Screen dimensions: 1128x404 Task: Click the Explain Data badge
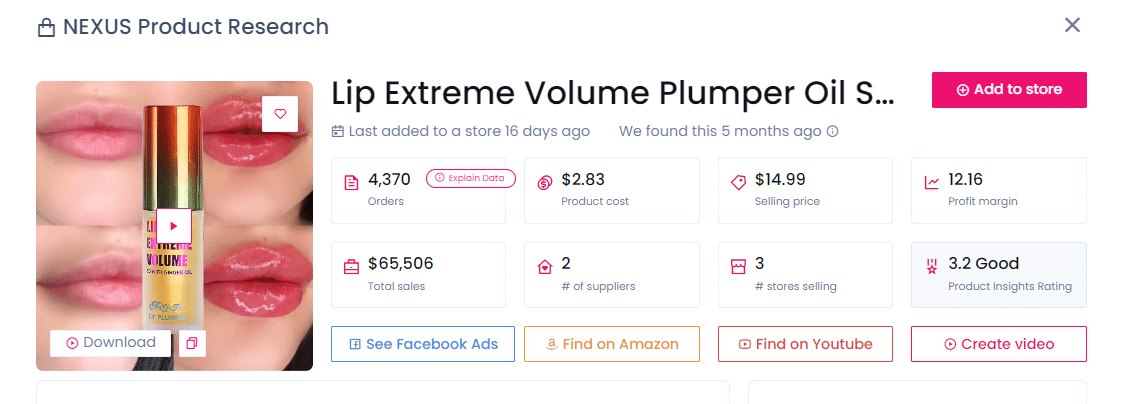click(470, 179)
